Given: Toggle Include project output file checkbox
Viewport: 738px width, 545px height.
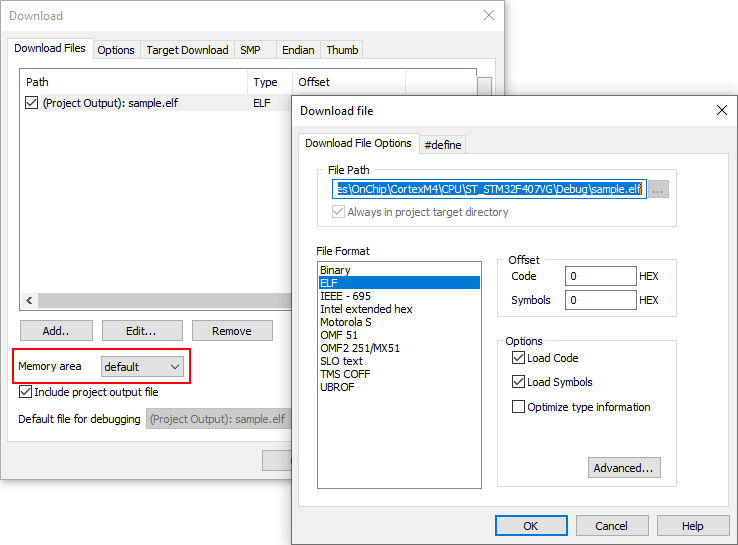Looking at the screenshot, I should [26, 392].
